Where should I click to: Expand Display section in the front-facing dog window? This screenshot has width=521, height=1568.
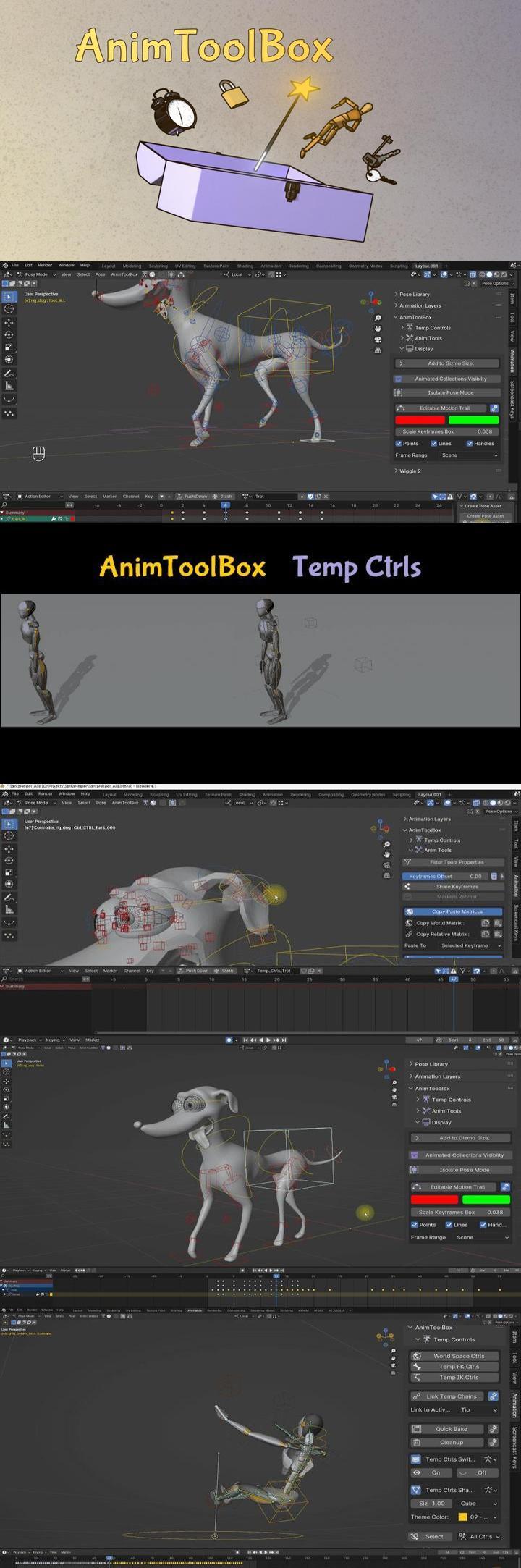pos(441,1122)
